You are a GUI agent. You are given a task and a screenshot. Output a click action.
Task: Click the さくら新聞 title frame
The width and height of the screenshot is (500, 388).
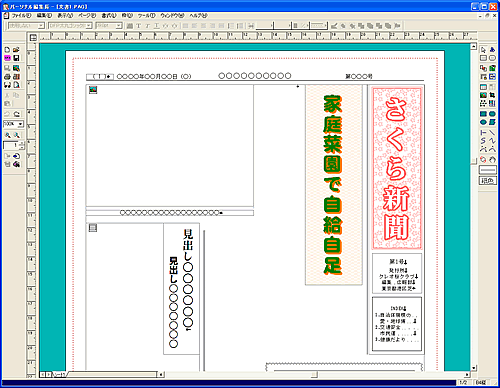pyautogui.click(x=397, y=168)
